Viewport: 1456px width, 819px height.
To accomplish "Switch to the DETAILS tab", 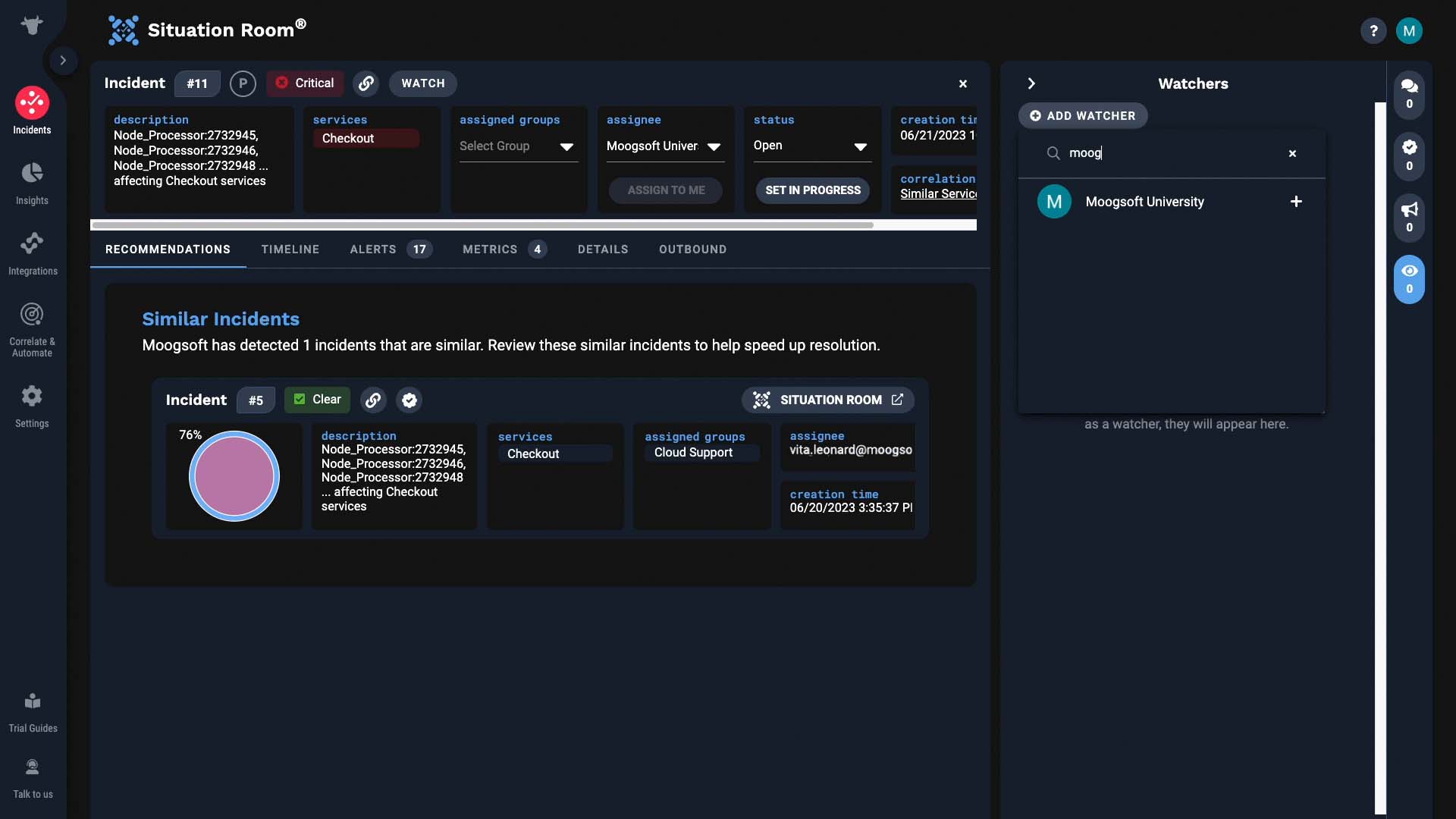I will [x=603, y=249].
